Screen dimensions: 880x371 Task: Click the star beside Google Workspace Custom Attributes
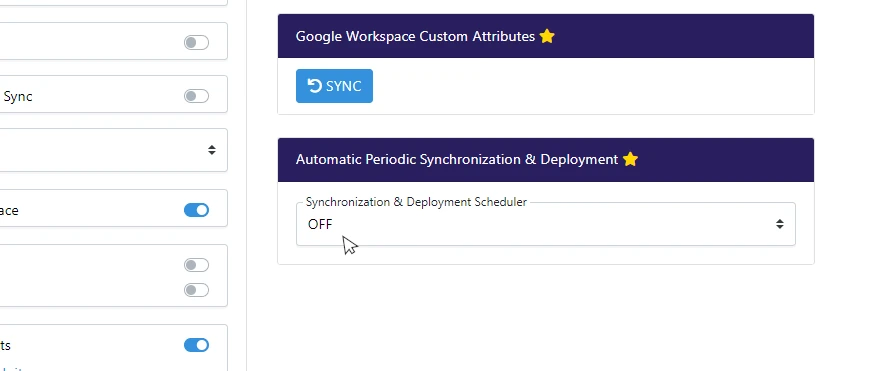547,36
